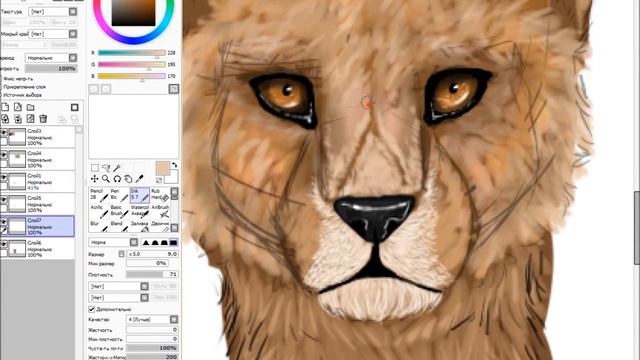Choose the Blur brush

[x=99, y=226]
